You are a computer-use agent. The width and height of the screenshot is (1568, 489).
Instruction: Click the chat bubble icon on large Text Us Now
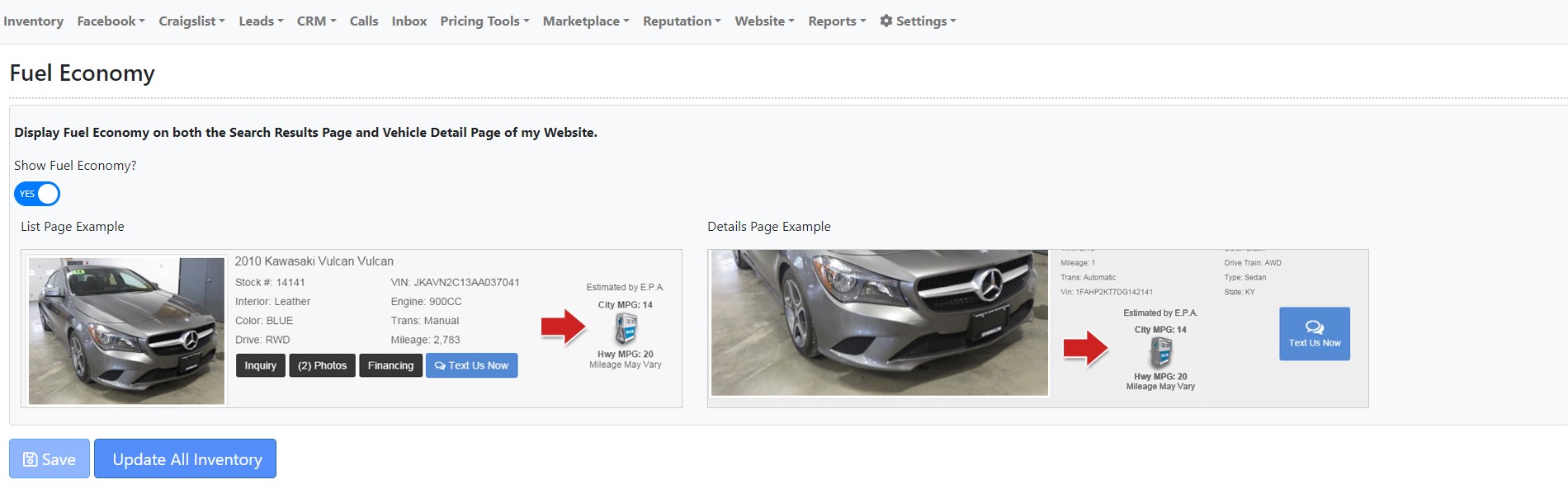click(1315, 327)
